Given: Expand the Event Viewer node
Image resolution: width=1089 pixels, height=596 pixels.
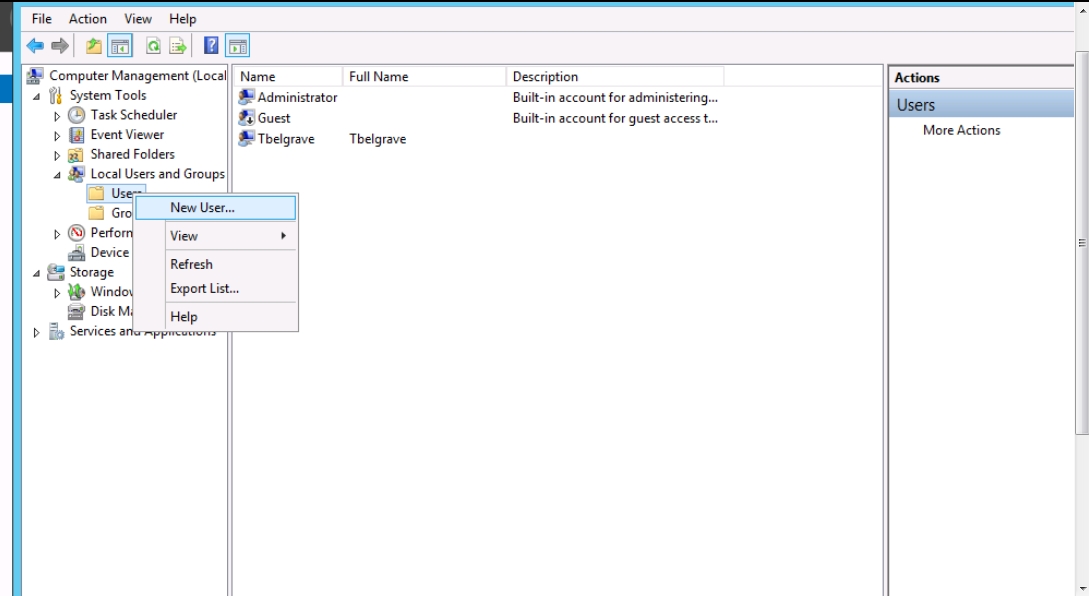Looking at the screenshot, I should click(57, 135).
